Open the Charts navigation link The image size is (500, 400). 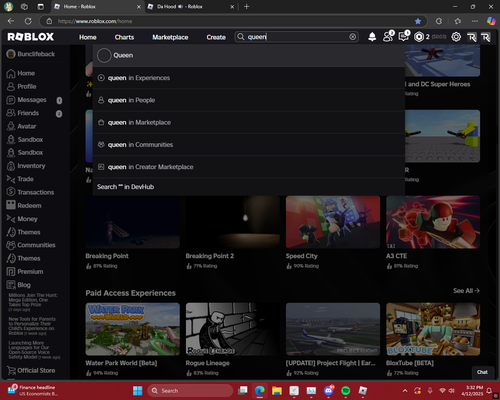coord(124,37)
